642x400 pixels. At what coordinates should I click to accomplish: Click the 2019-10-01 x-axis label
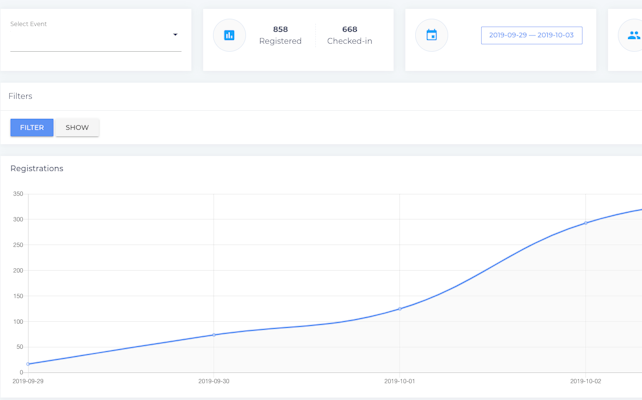[x=400, y=381]
